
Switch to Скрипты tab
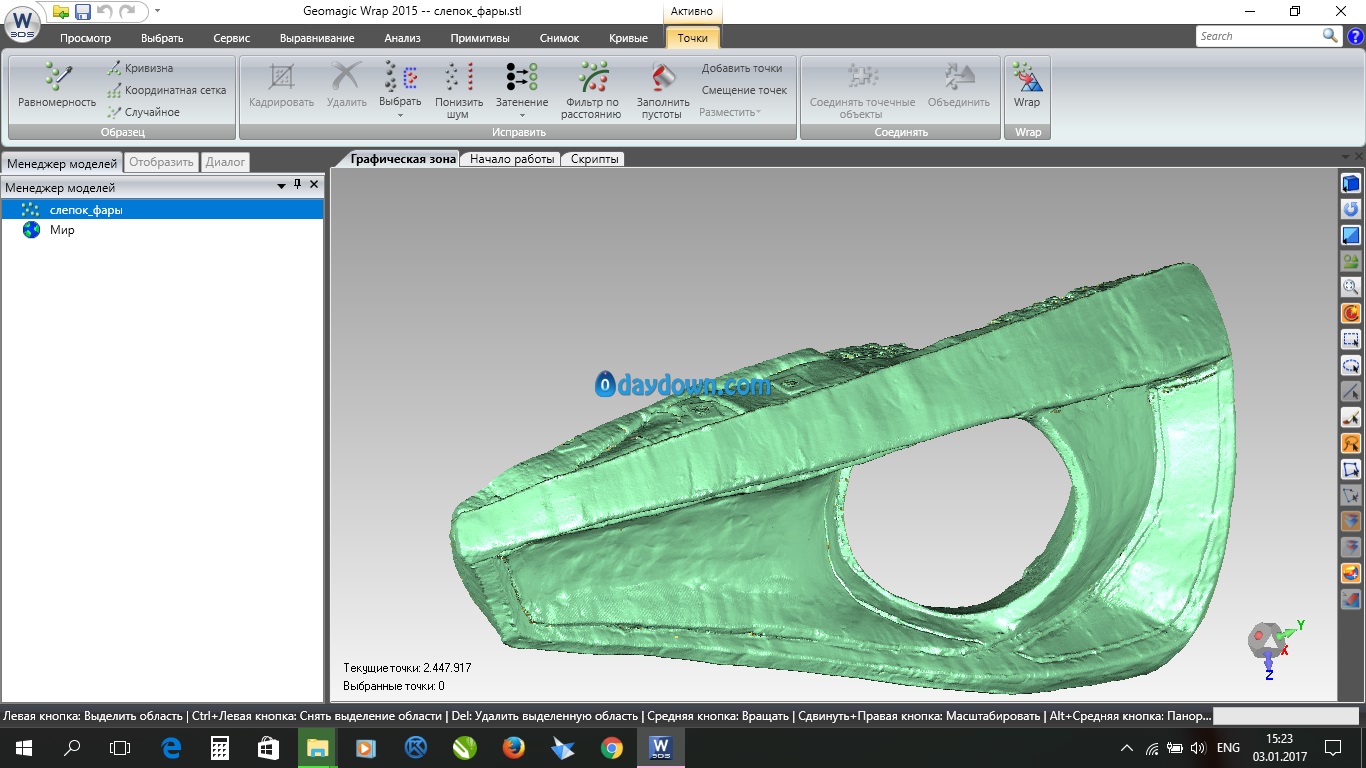click(x=594, y=159)
